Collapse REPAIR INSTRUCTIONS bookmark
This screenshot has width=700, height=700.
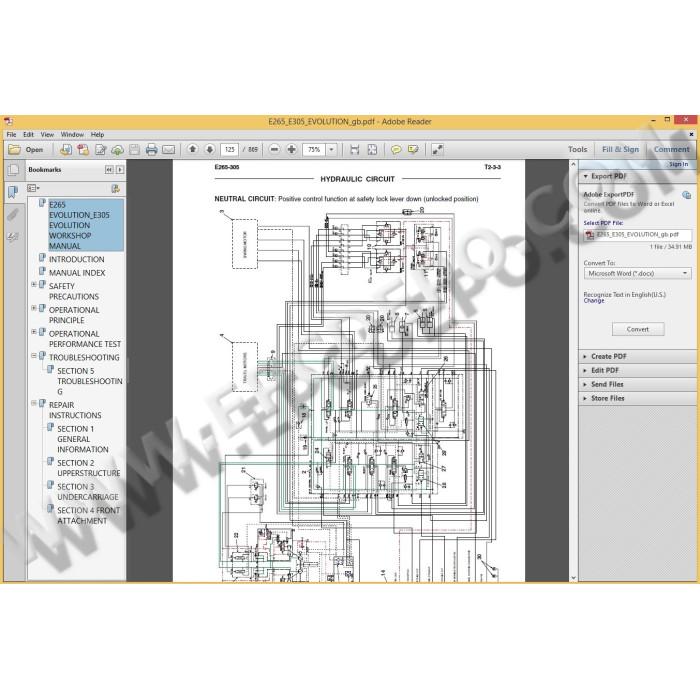[x=34, y=403]
